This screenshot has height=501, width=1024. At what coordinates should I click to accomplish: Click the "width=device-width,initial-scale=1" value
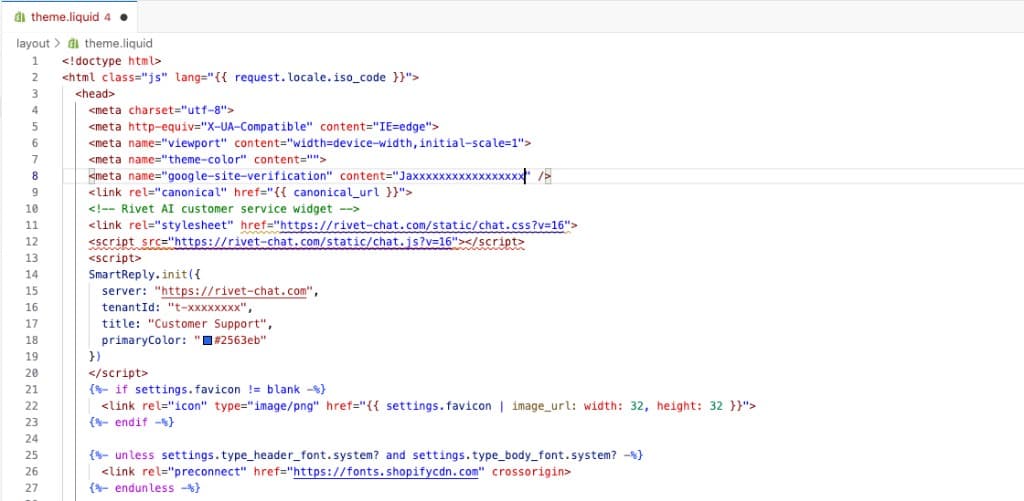(406, 143)
